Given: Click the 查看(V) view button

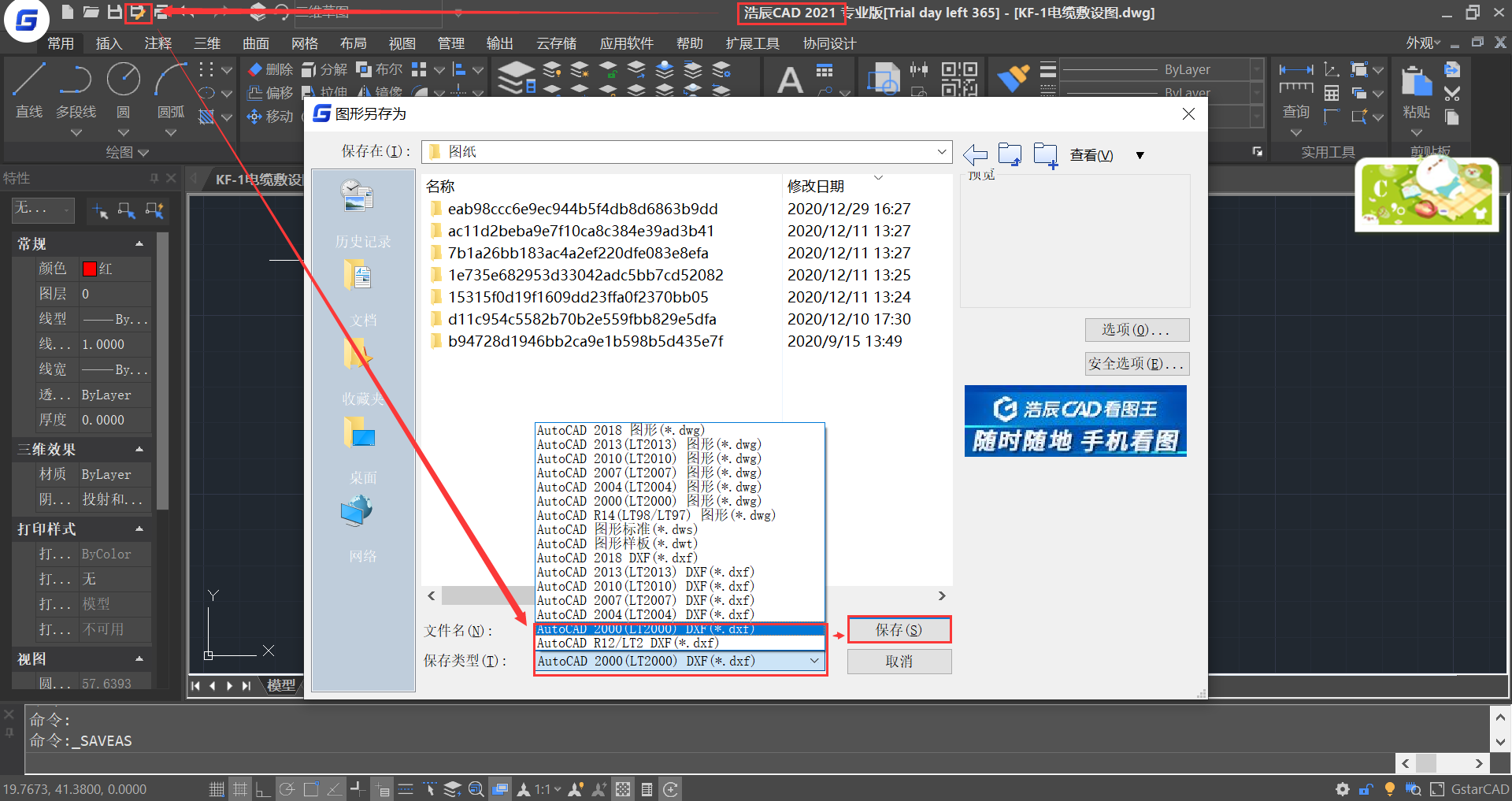Looking at the screenshot, I should pyautogui.click(x=1091, y=155).
